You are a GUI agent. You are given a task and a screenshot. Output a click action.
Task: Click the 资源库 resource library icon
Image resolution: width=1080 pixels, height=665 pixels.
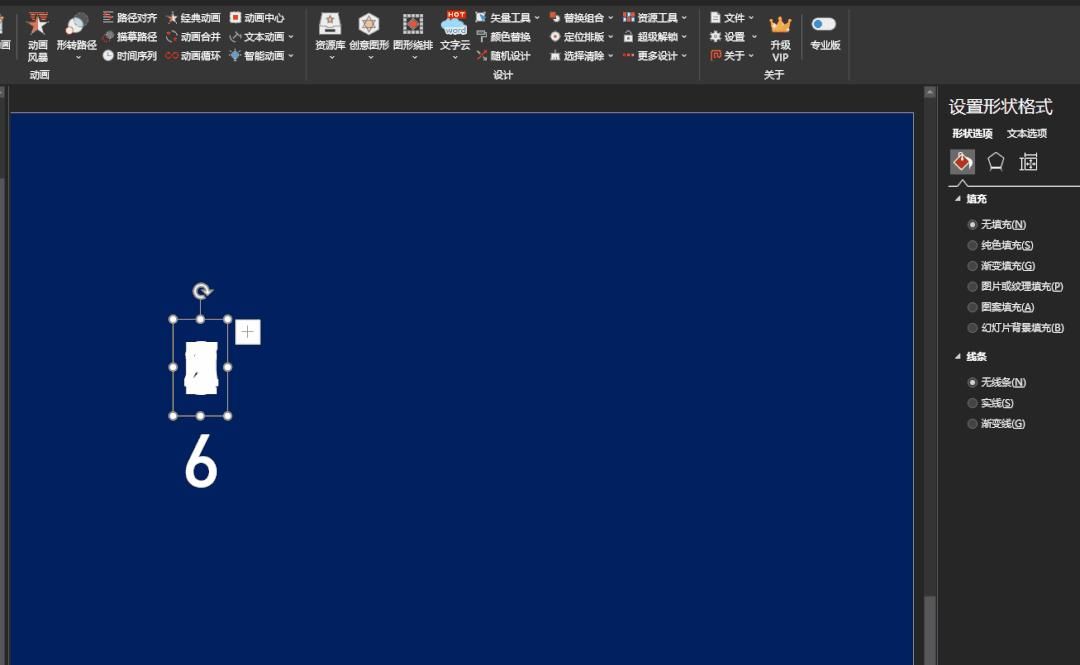pyautogui.click(x=330, y=33)
